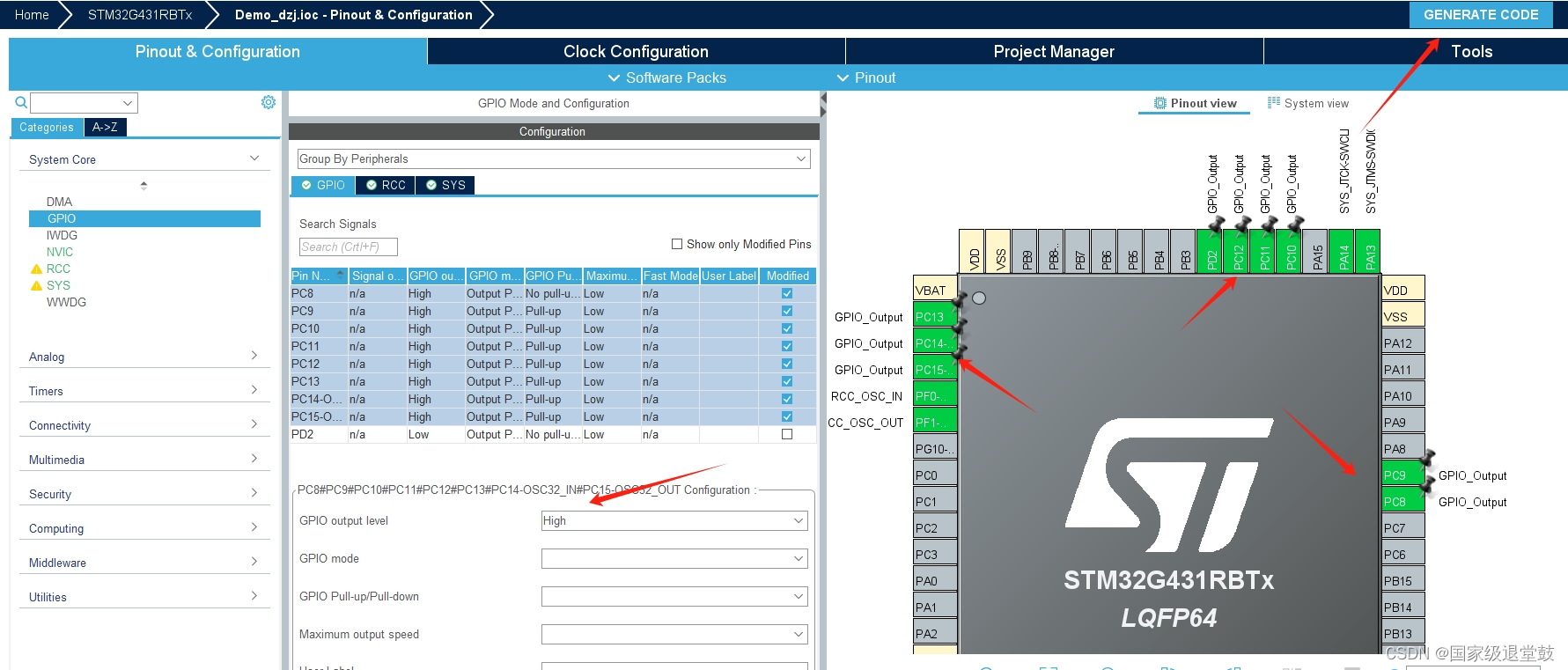
Task: Switch to the Categories tab
Action: (x=47, y=127)
